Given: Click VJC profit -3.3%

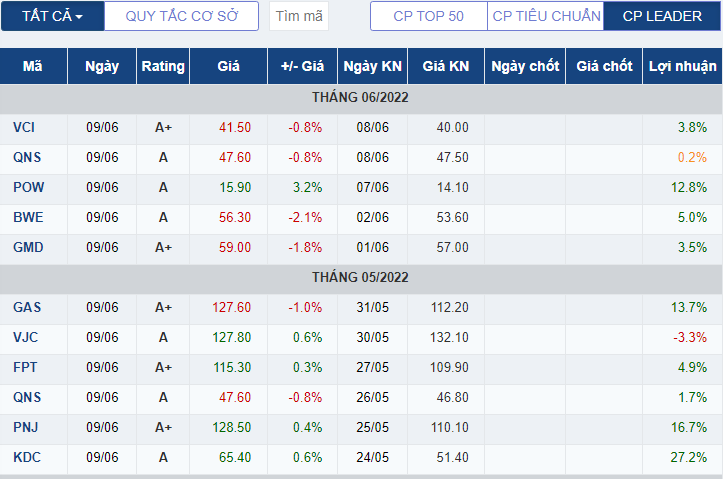Looking at the screenshot, I should pyautogui.click(x=690, y=337).
